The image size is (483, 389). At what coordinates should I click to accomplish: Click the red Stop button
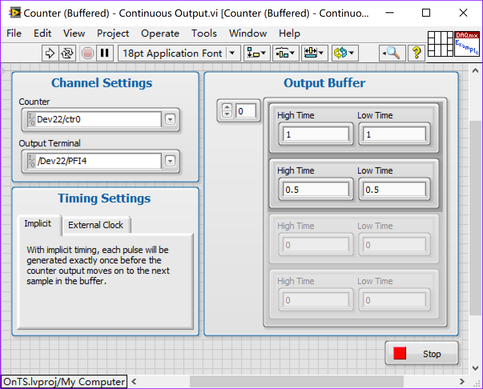pos(422,353)
